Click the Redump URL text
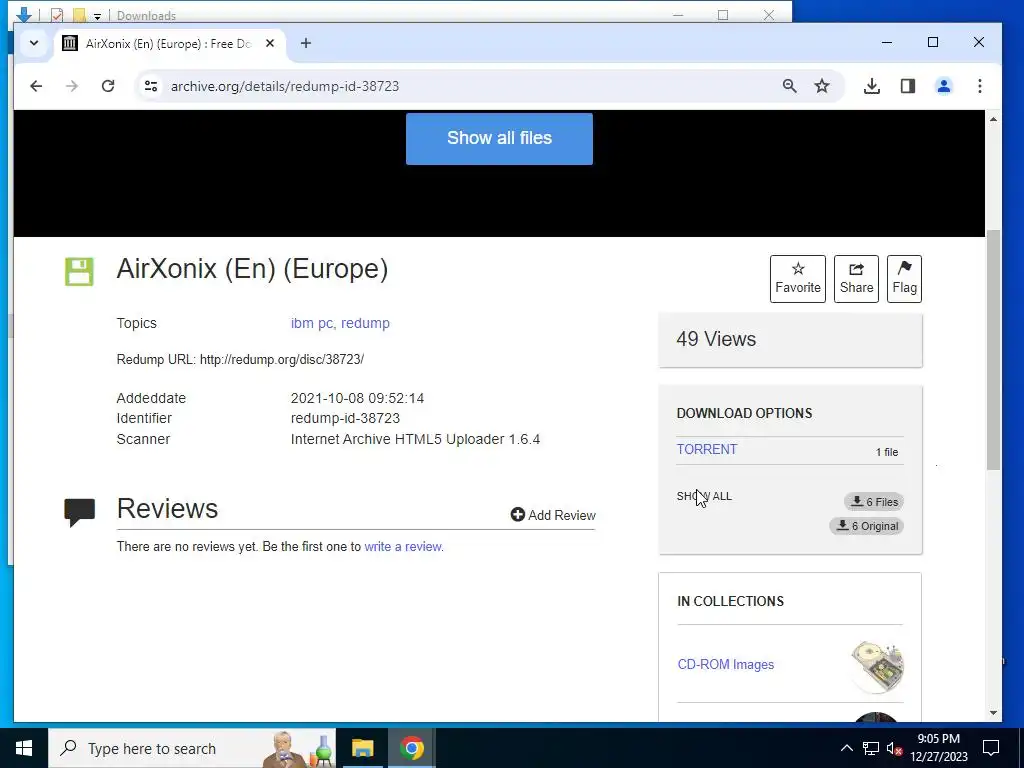The height and width of the screenshot is (768, 1024). coord(240,359)
